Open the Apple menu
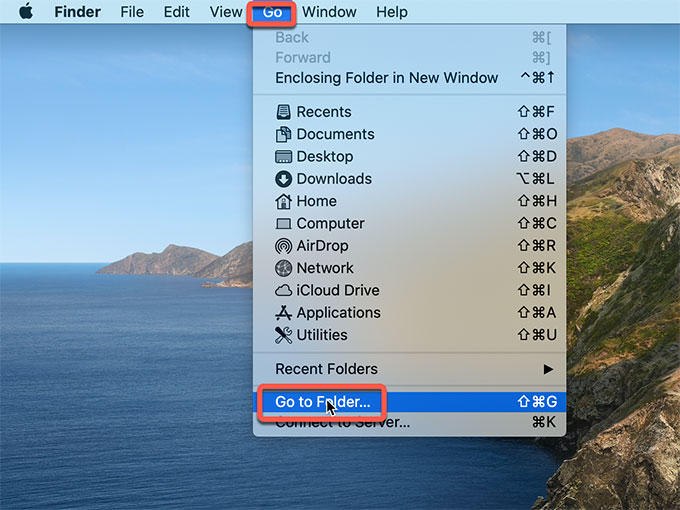680x510 pixels. (x=26, y=11)
